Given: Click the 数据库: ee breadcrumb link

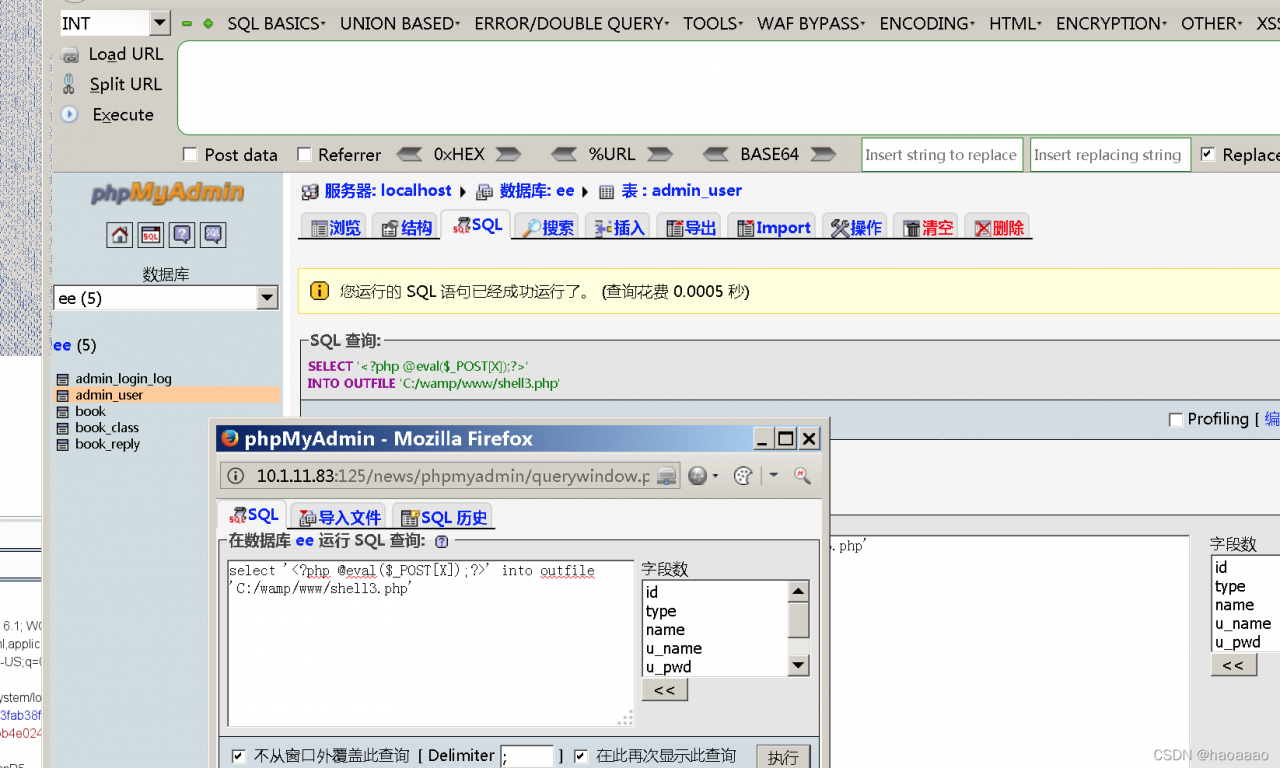Looking at the screenshot, I should click(x=537, y=190).
